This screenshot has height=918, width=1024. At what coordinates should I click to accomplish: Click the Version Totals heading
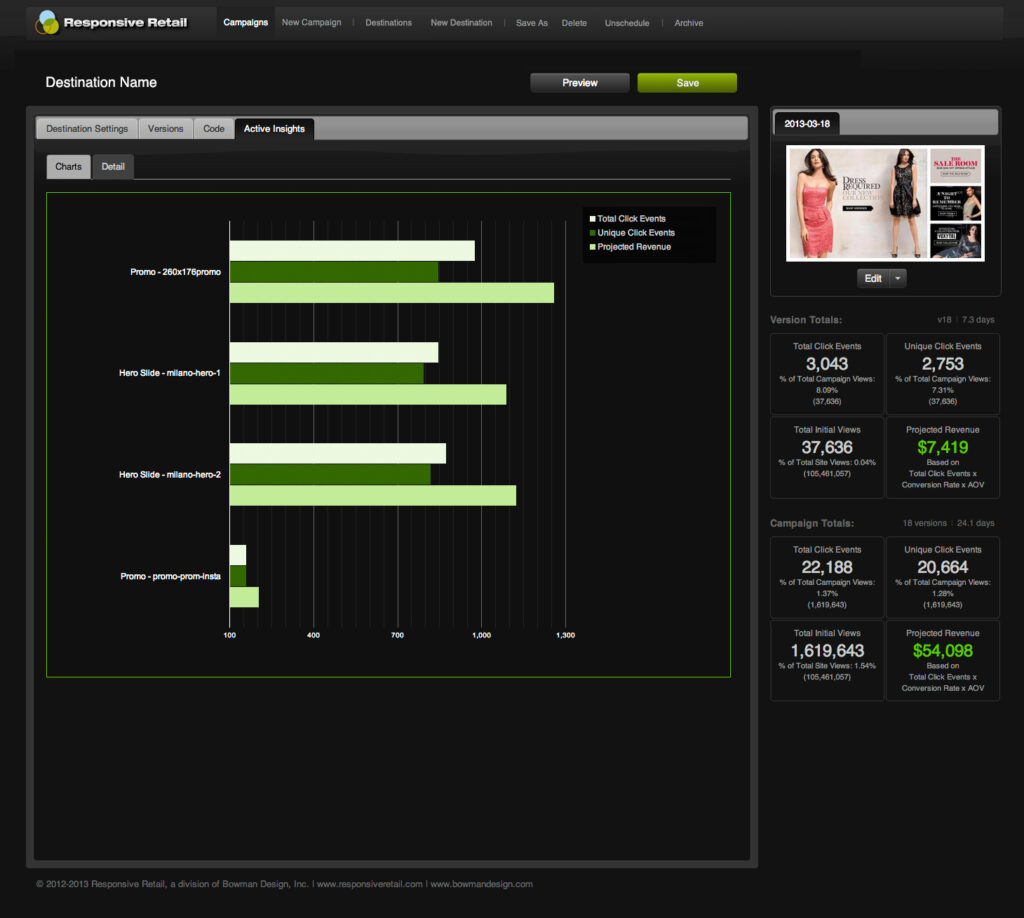click(806, 320)
